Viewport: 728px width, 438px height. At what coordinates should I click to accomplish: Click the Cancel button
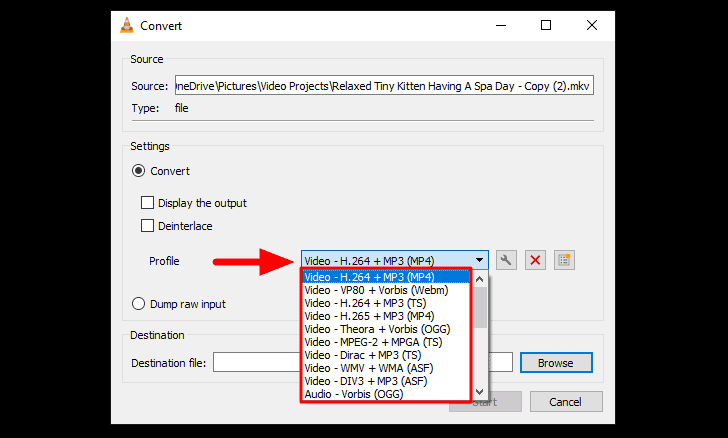click(566, 402)
